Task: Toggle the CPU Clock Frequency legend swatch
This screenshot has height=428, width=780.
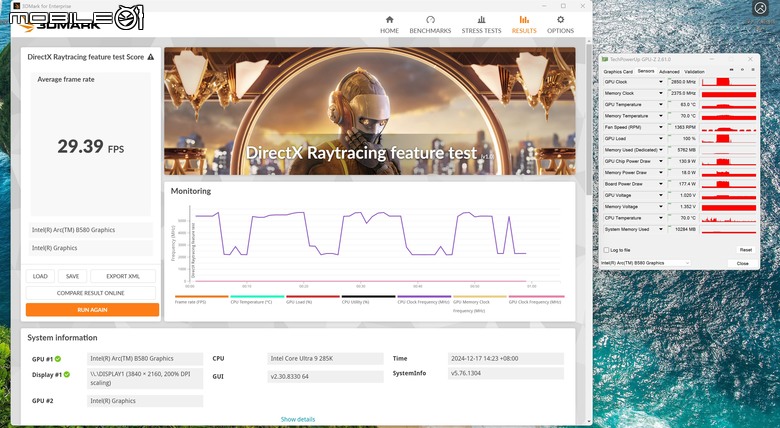Action: [424, 297]
